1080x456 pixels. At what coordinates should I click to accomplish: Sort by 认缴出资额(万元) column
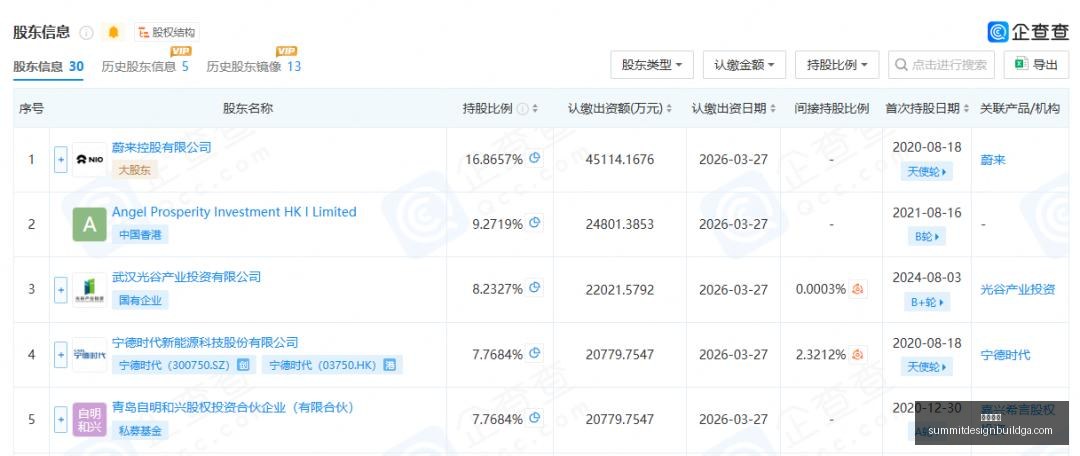[669, 109]
